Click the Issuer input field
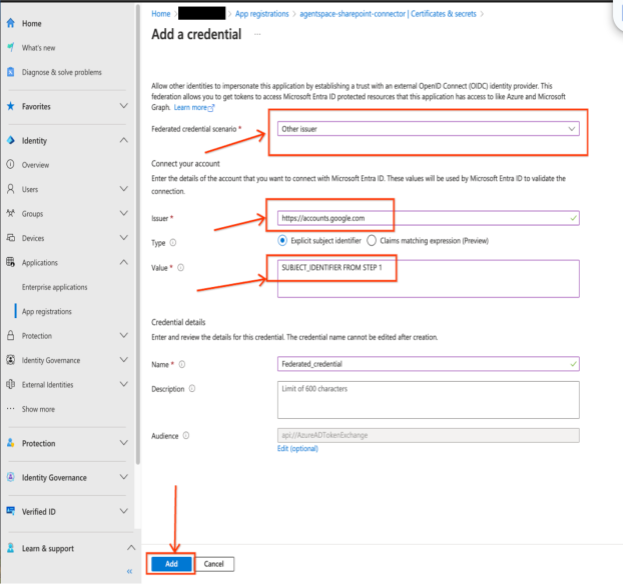 [428, 217]
